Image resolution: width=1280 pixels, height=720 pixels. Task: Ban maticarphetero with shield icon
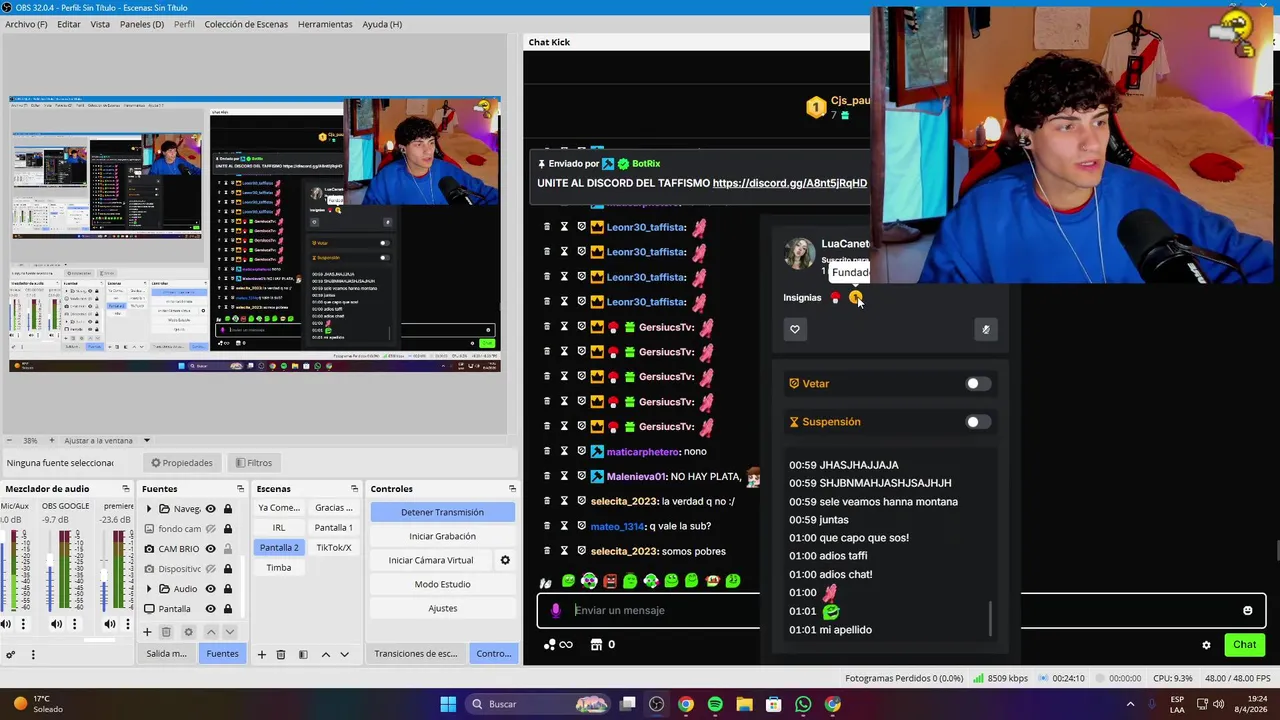click(x=581, y=451)
